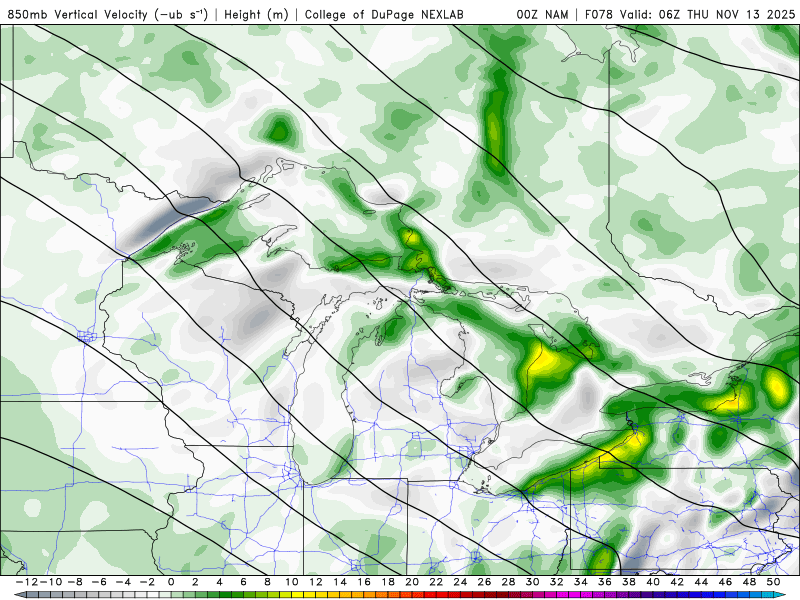Click the "40" color scale label

653,582
